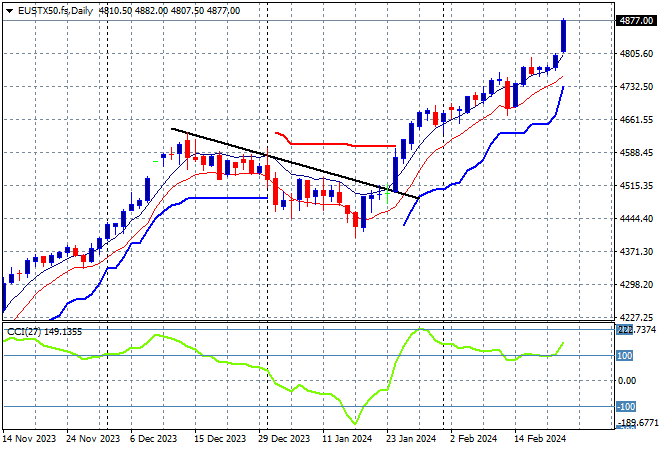
Task: Click the green CCI indicator line peak
Action: (420, 329)
